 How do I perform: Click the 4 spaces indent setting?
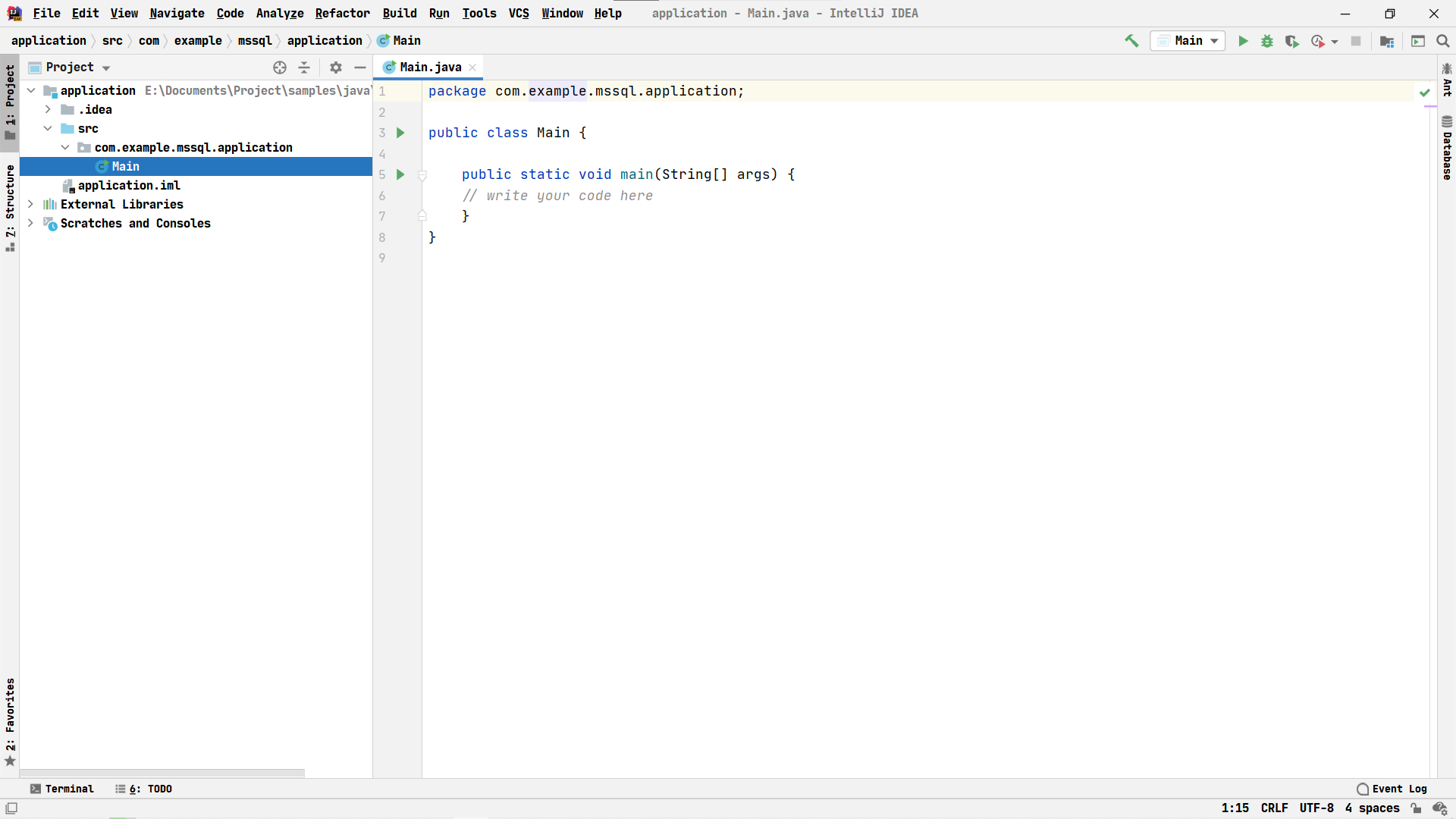1372,808
